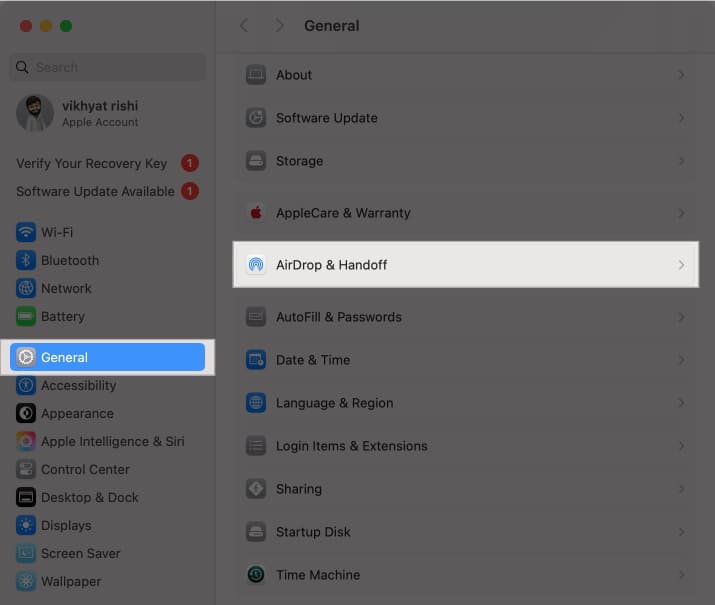The width and height of the screenshot is (715, 605).
Task: Click the "Storage" label
Action: 300,161
